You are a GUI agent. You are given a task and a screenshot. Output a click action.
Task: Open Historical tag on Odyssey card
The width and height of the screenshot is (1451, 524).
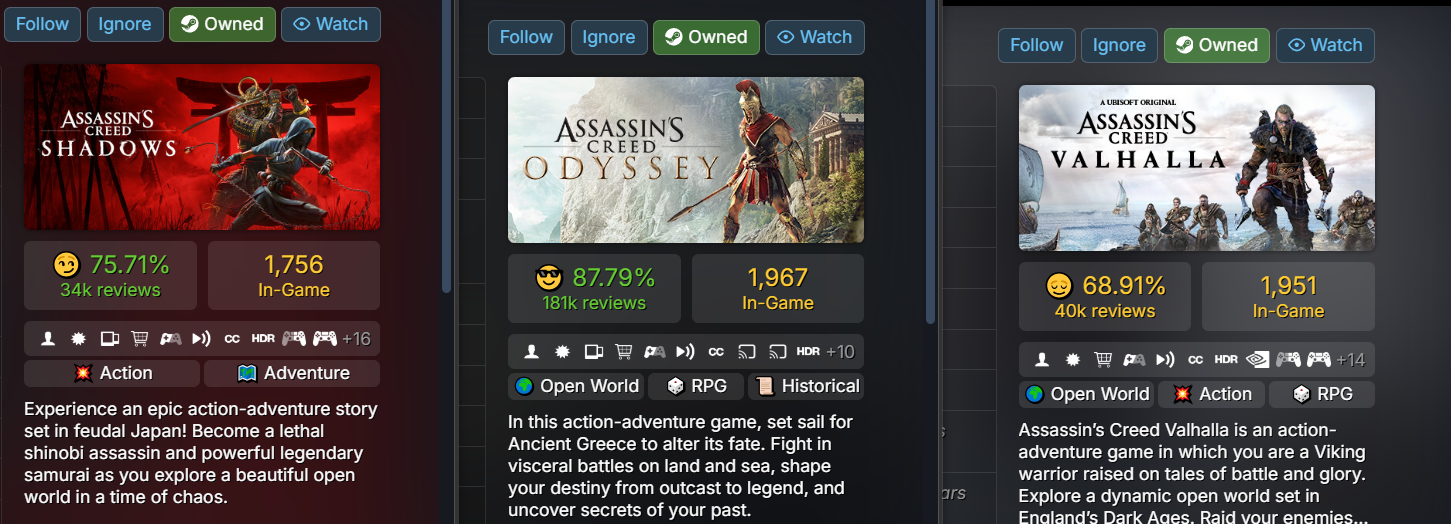[806, 386]
